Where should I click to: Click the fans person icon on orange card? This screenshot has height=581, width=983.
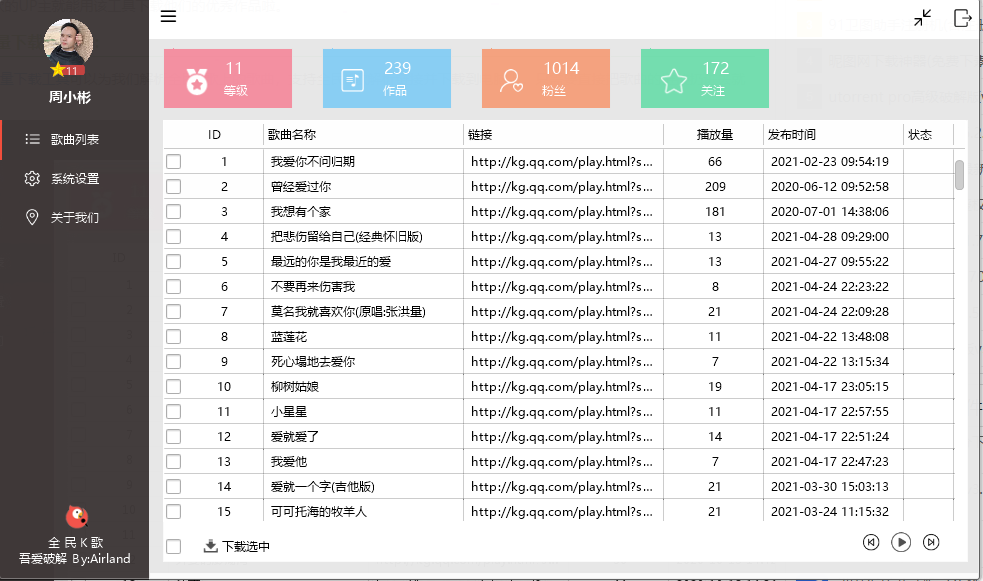(x=513, y=80)
